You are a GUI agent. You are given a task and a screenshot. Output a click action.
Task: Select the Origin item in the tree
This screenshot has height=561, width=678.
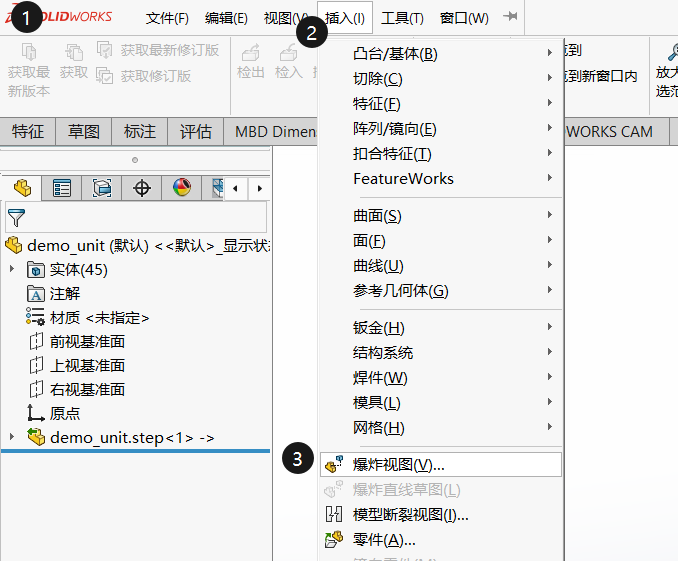click(x=64, y=413)
